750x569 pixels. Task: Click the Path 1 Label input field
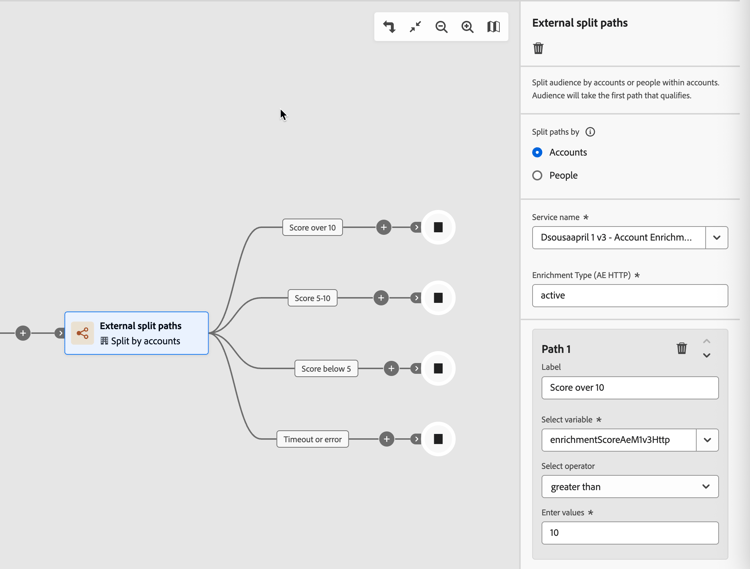(x=630, y=388)
